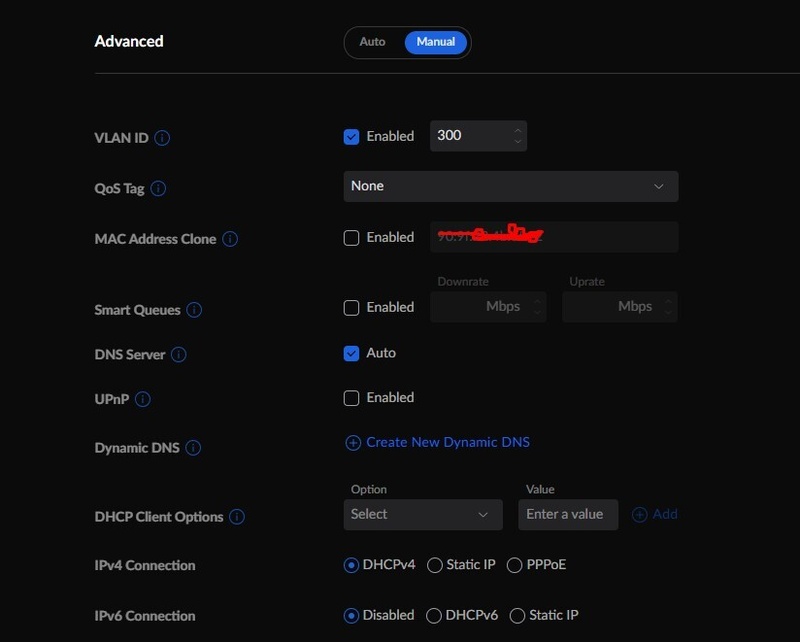Open the DHCP Option Select dropdown
This screenshot has width=800, height=642.
point(423,514)
